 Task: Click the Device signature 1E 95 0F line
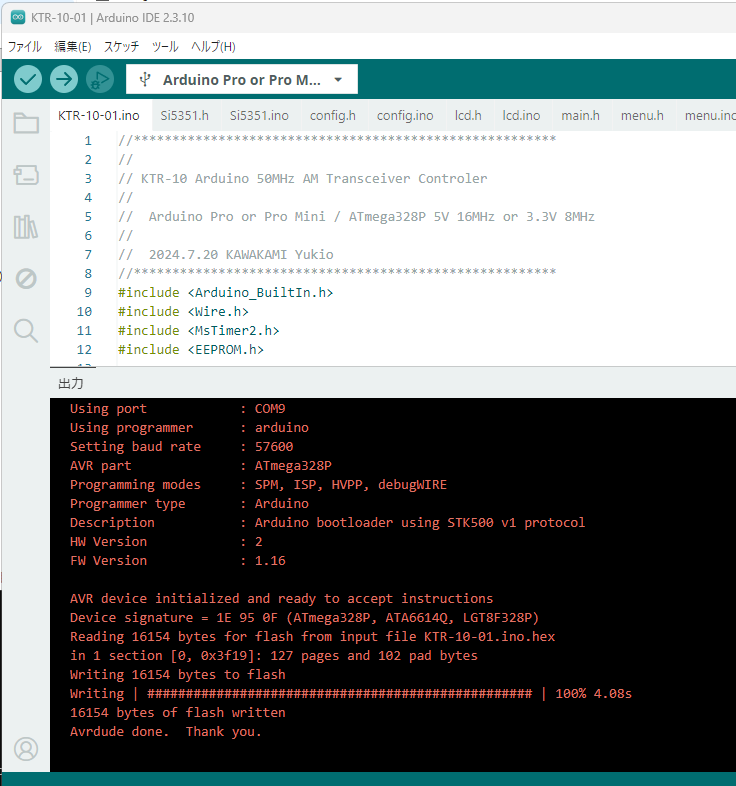(304, 618)
